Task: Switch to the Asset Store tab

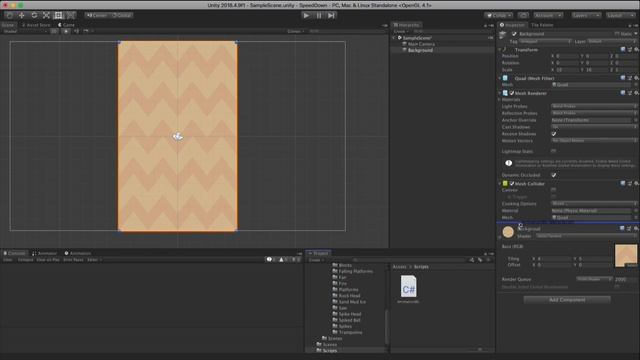Action: click(x=36, y=25)
